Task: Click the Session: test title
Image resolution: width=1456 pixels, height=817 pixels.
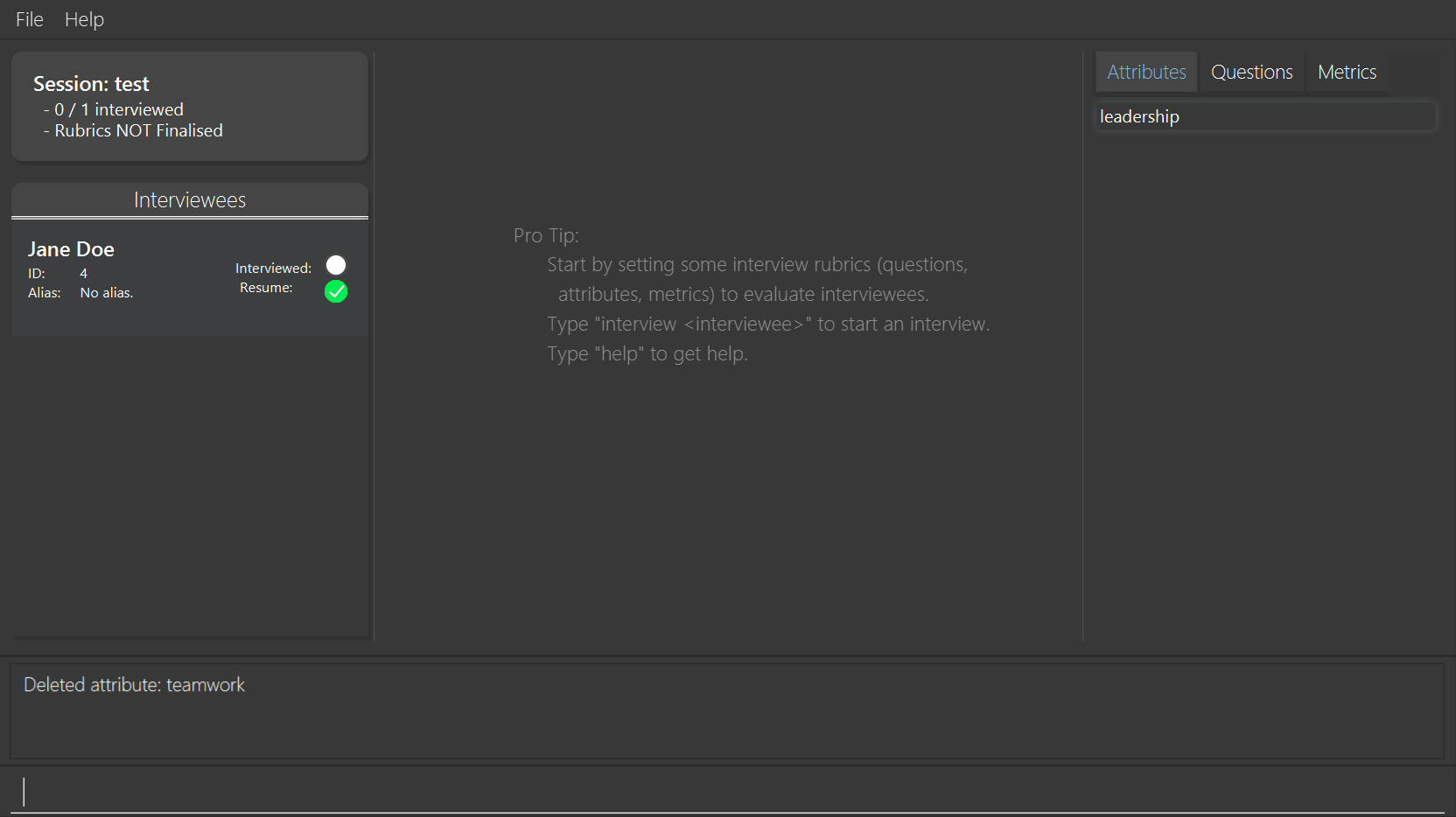Action: (91, 84)
